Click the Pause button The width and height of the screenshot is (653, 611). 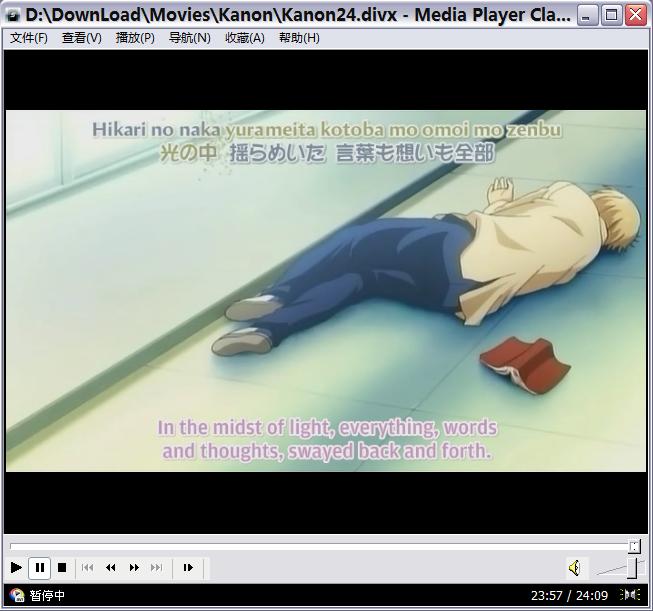click(x=40, y=568)
